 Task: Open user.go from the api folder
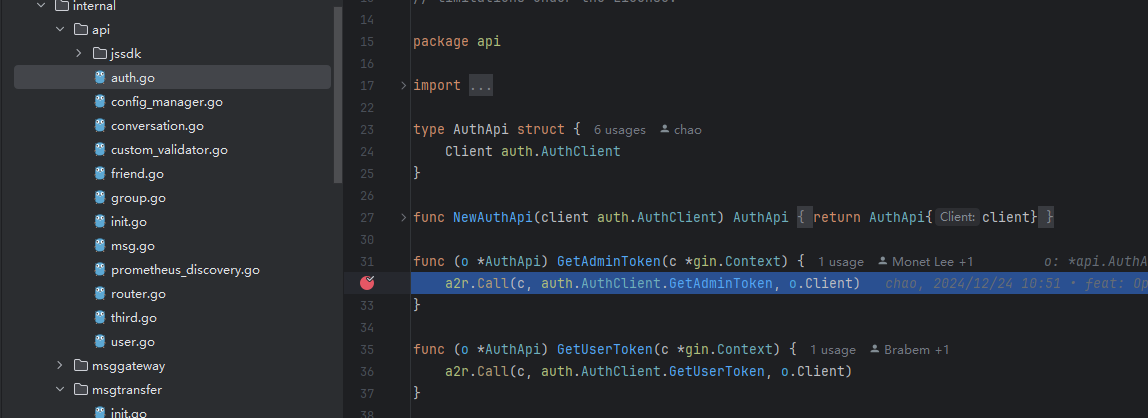tap(132, 342)
